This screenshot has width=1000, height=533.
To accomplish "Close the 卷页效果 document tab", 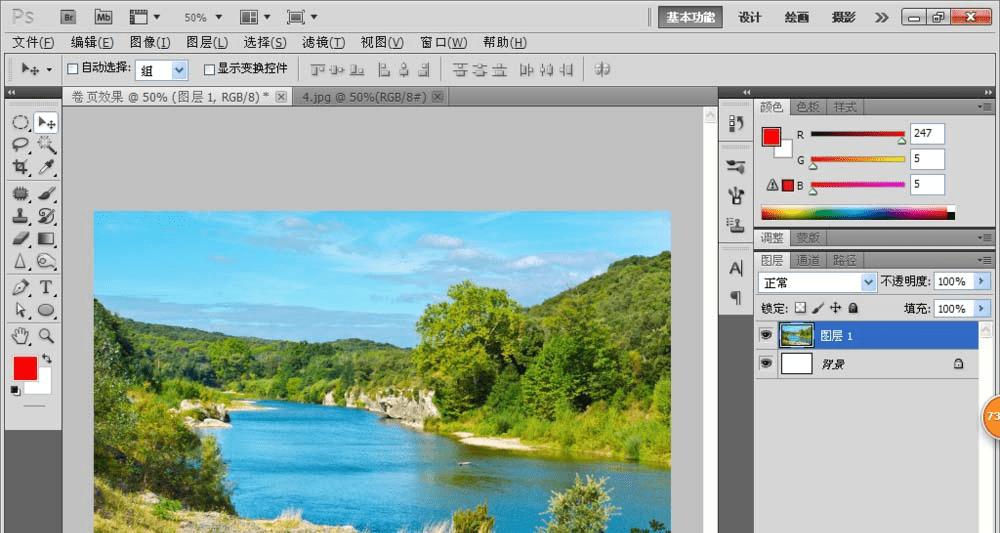I will (x=281, y=97).
